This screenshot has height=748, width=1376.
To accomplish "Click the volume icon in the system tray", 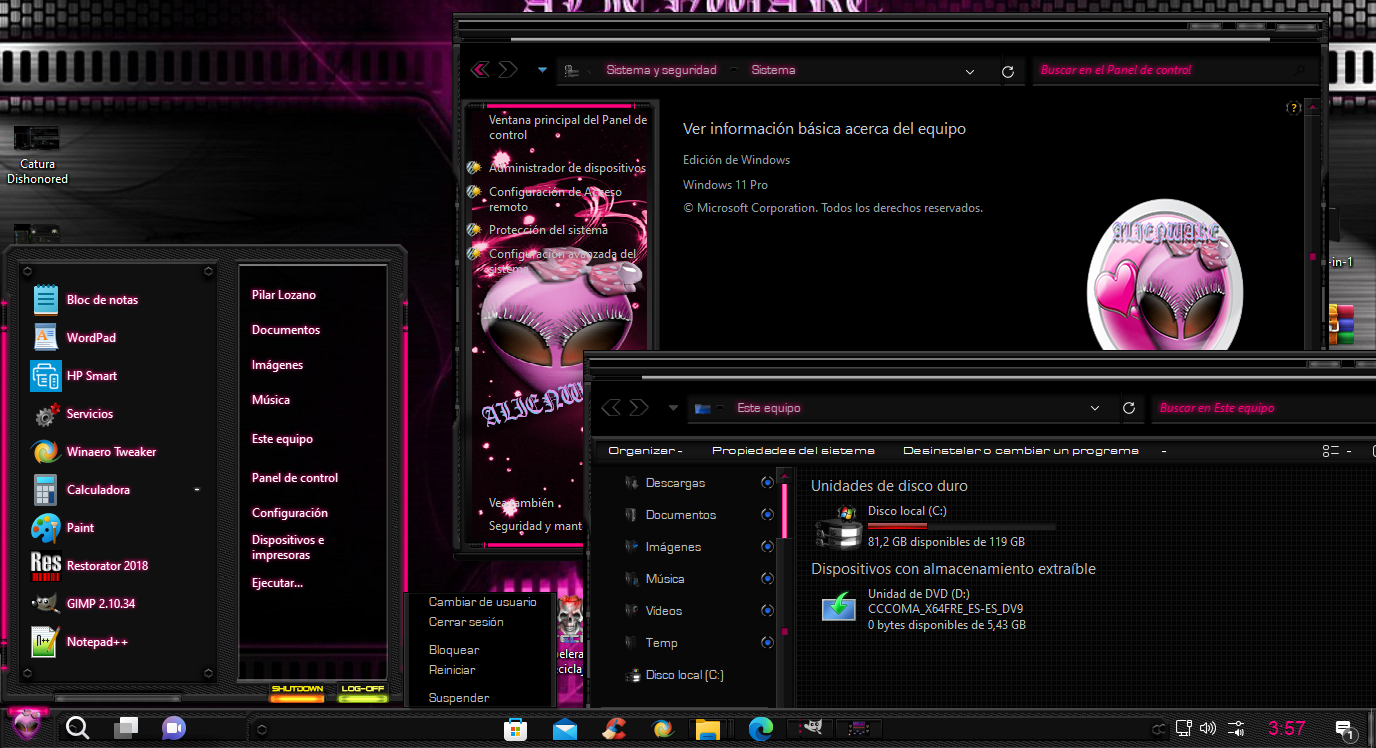I will [x=1208, y=729].
